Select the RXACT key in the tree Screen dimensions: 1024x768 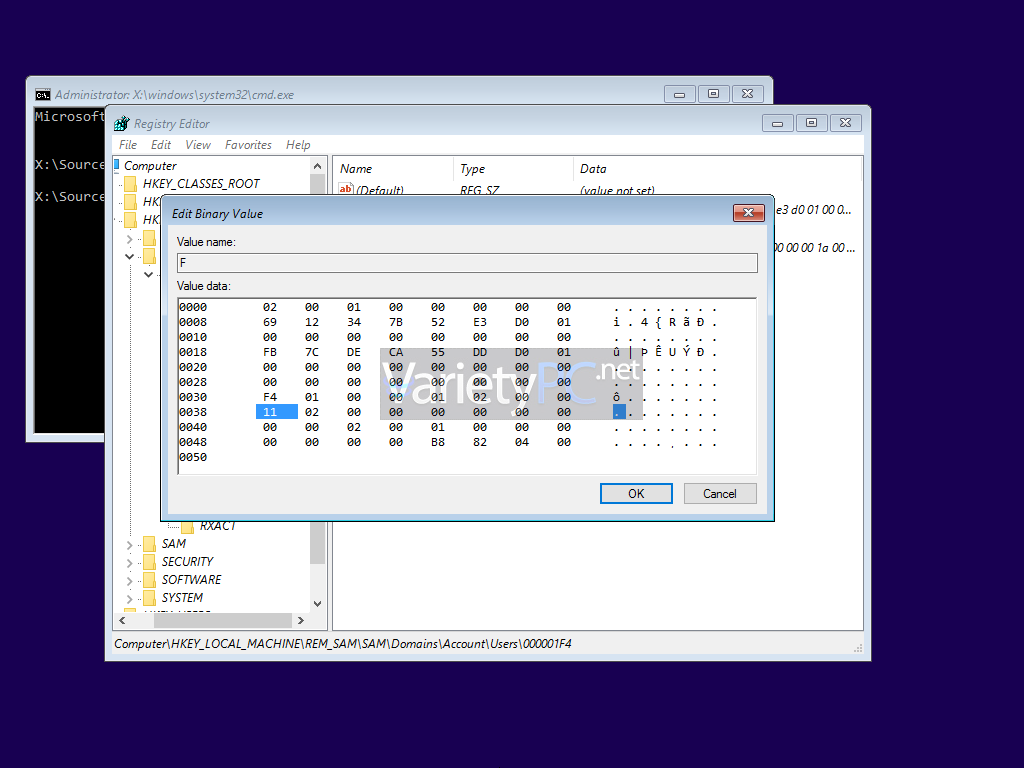217,526
